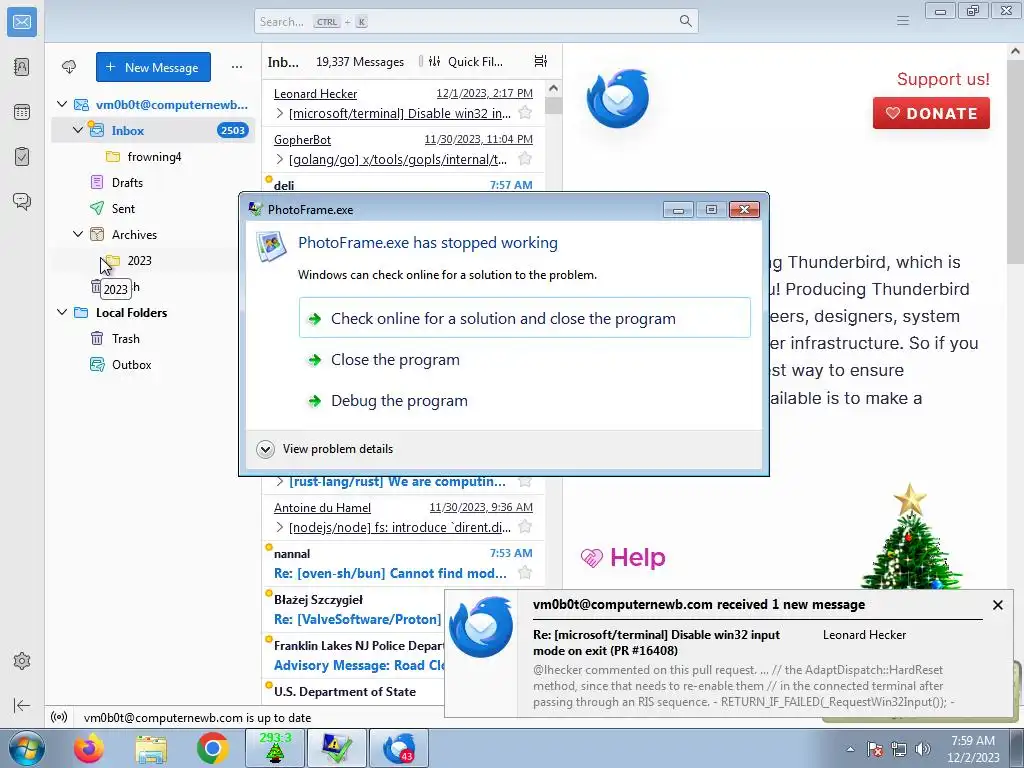Open the Address Book icon
Screen dimensions: 1024x768
coord(22,67)
